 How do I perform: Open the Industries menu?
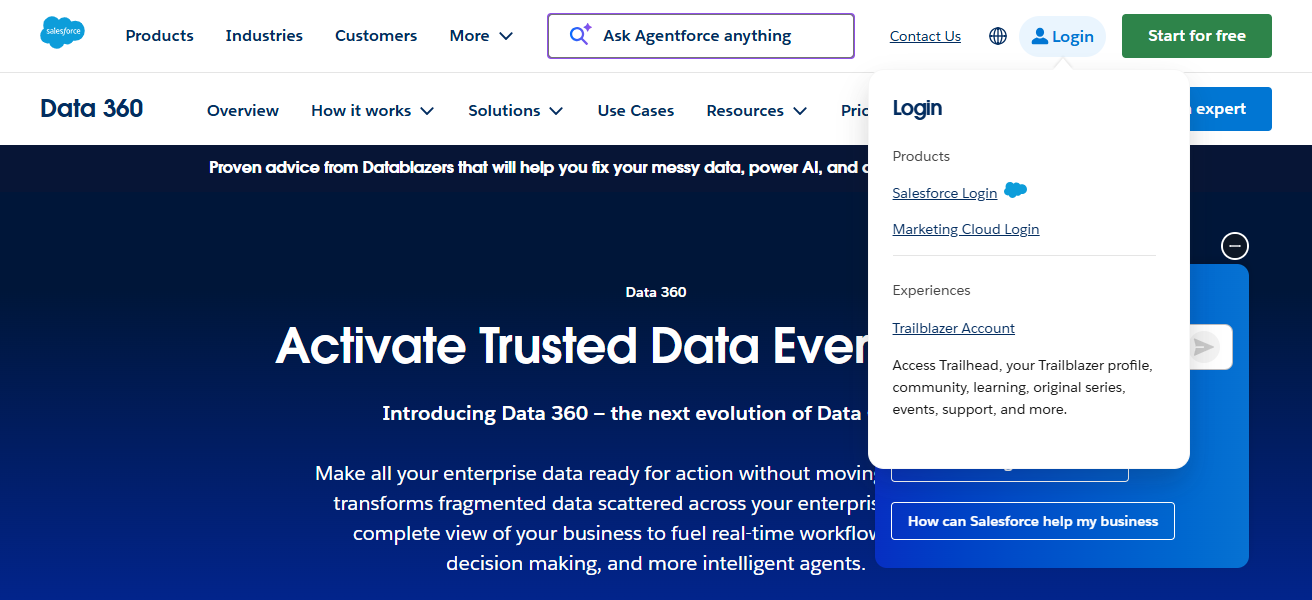click(264, 36)
